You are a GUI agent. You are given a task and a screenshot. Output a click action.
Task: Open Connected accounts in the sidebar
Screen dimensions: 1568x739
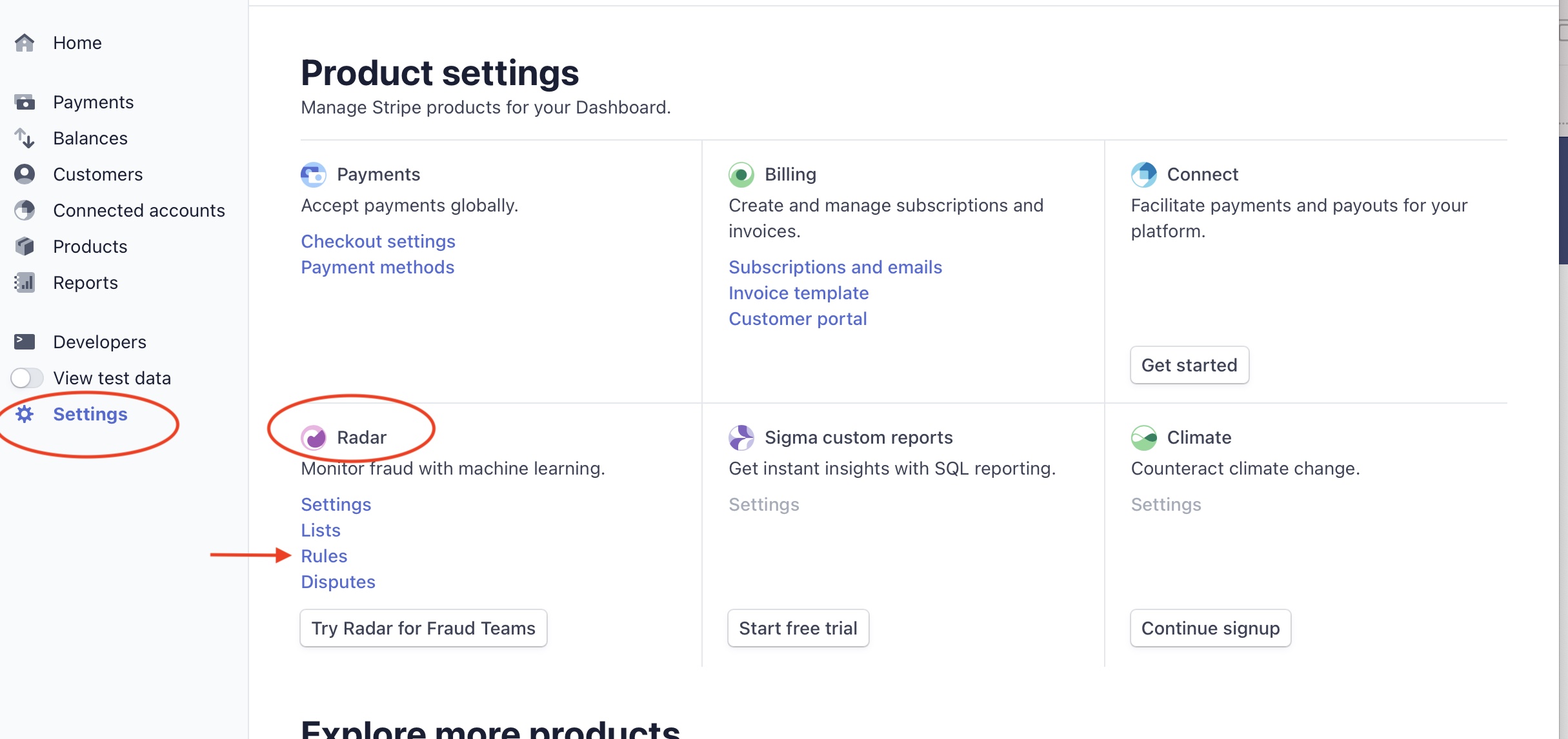pyautogui.click(x=139, y=210)
